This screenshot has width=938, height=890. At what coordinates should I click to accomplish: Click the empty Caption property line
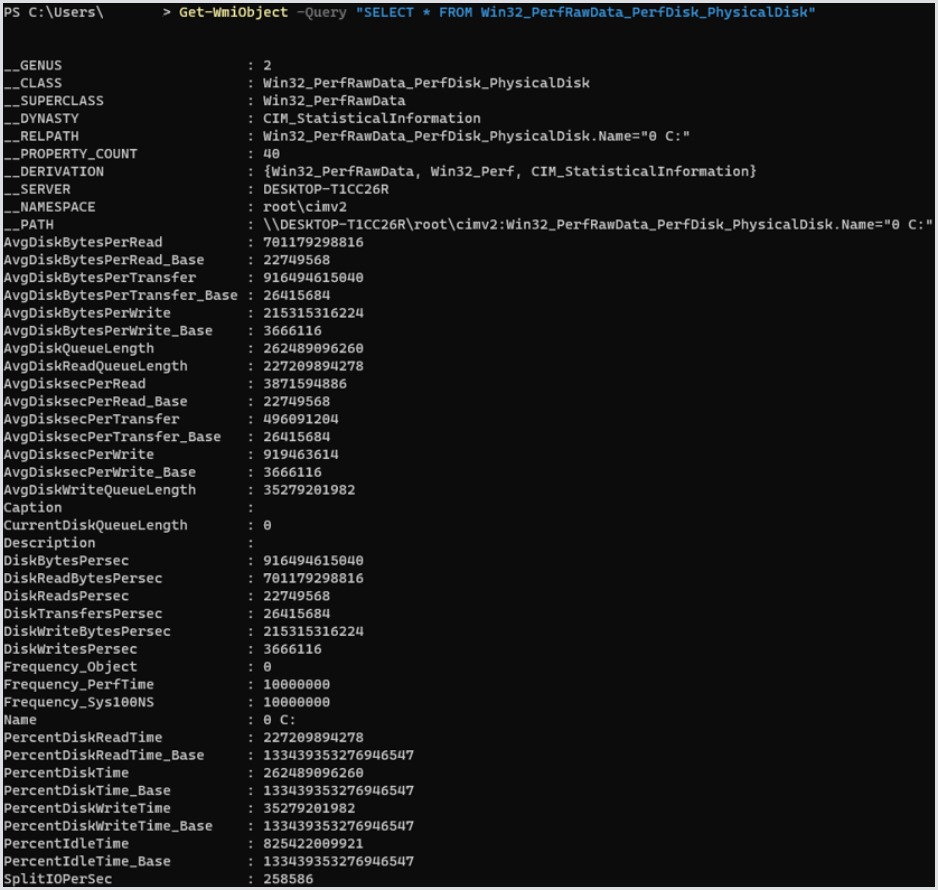[33, 508]
